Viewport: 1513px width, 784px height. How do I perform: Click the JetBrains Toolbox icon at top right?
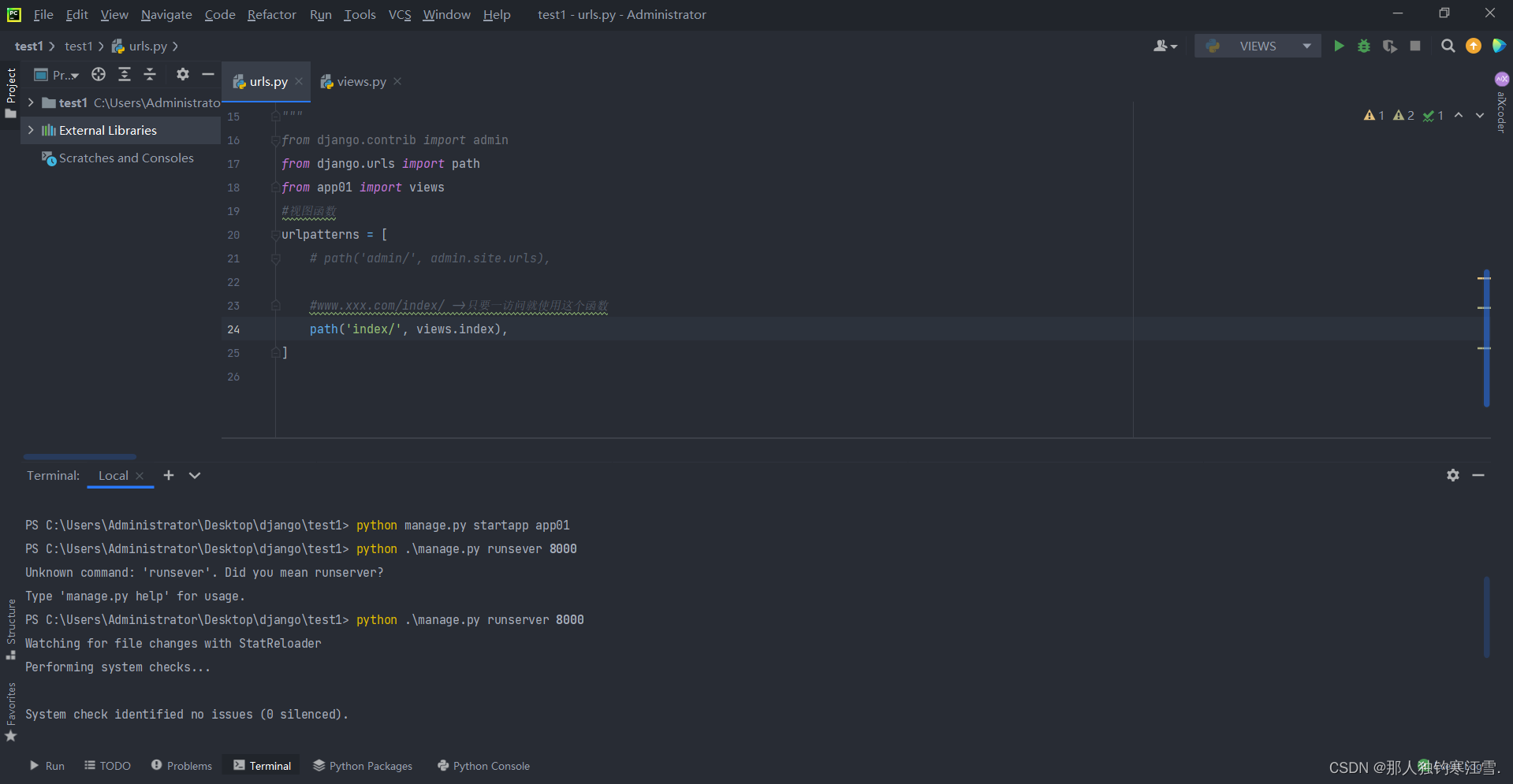click(x=1499, y=46)
